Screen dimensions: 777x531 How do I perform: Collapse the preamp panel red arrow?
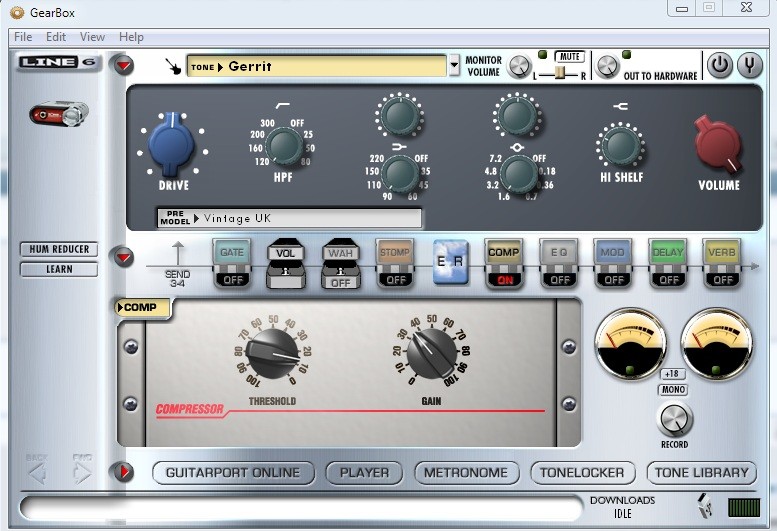pyautogui.click(x=123, y=65)
